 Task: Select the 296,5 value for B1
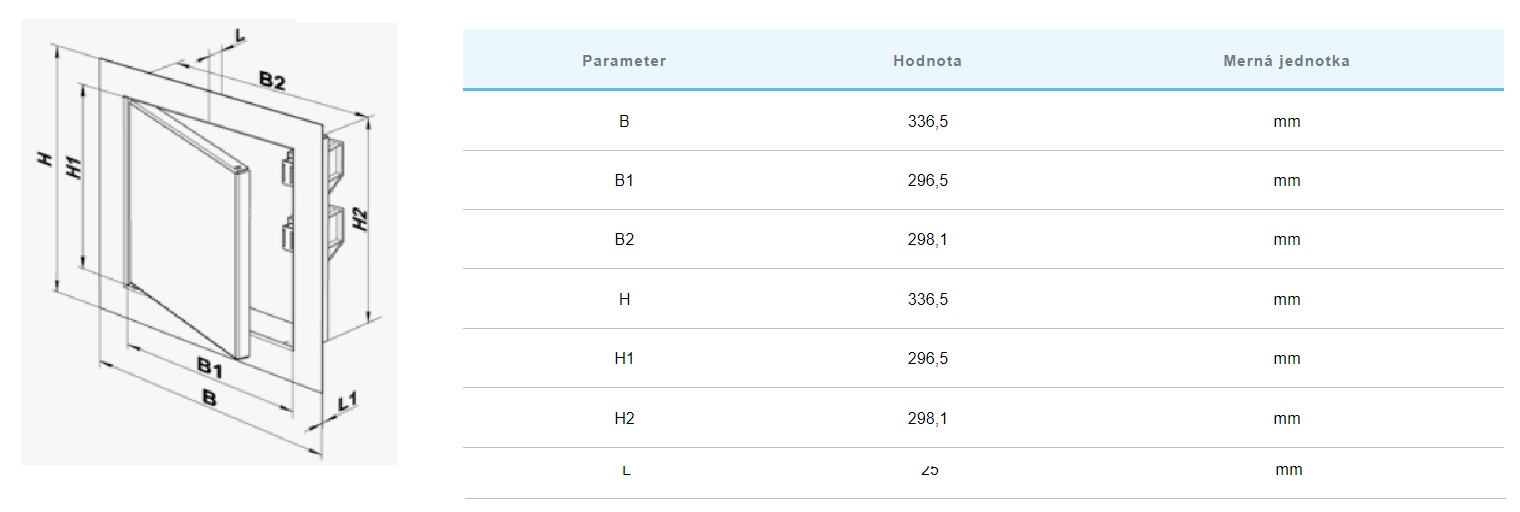927,181
